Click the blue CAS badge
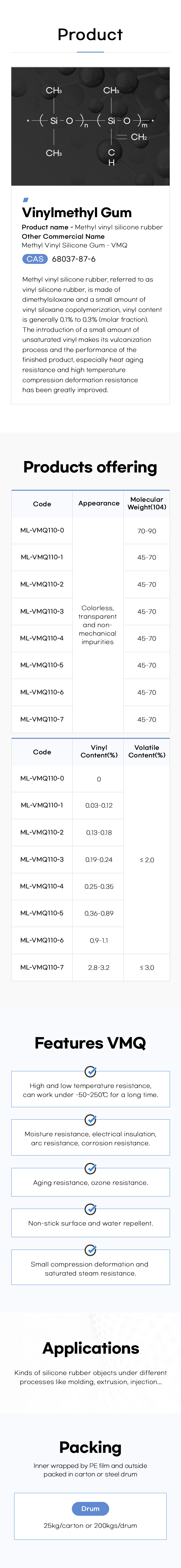The width and height of the screenshot is (181, 1568). (35, 259)
